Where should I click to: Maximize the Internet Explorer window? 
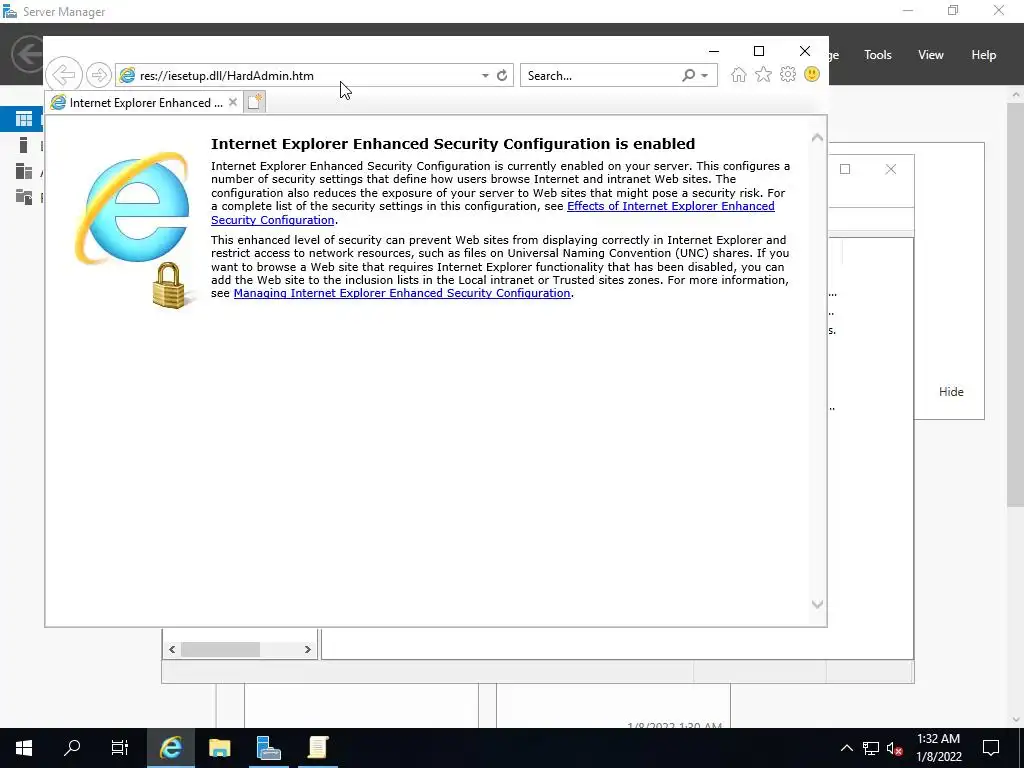pyautogui.click(x=759, y=51)
